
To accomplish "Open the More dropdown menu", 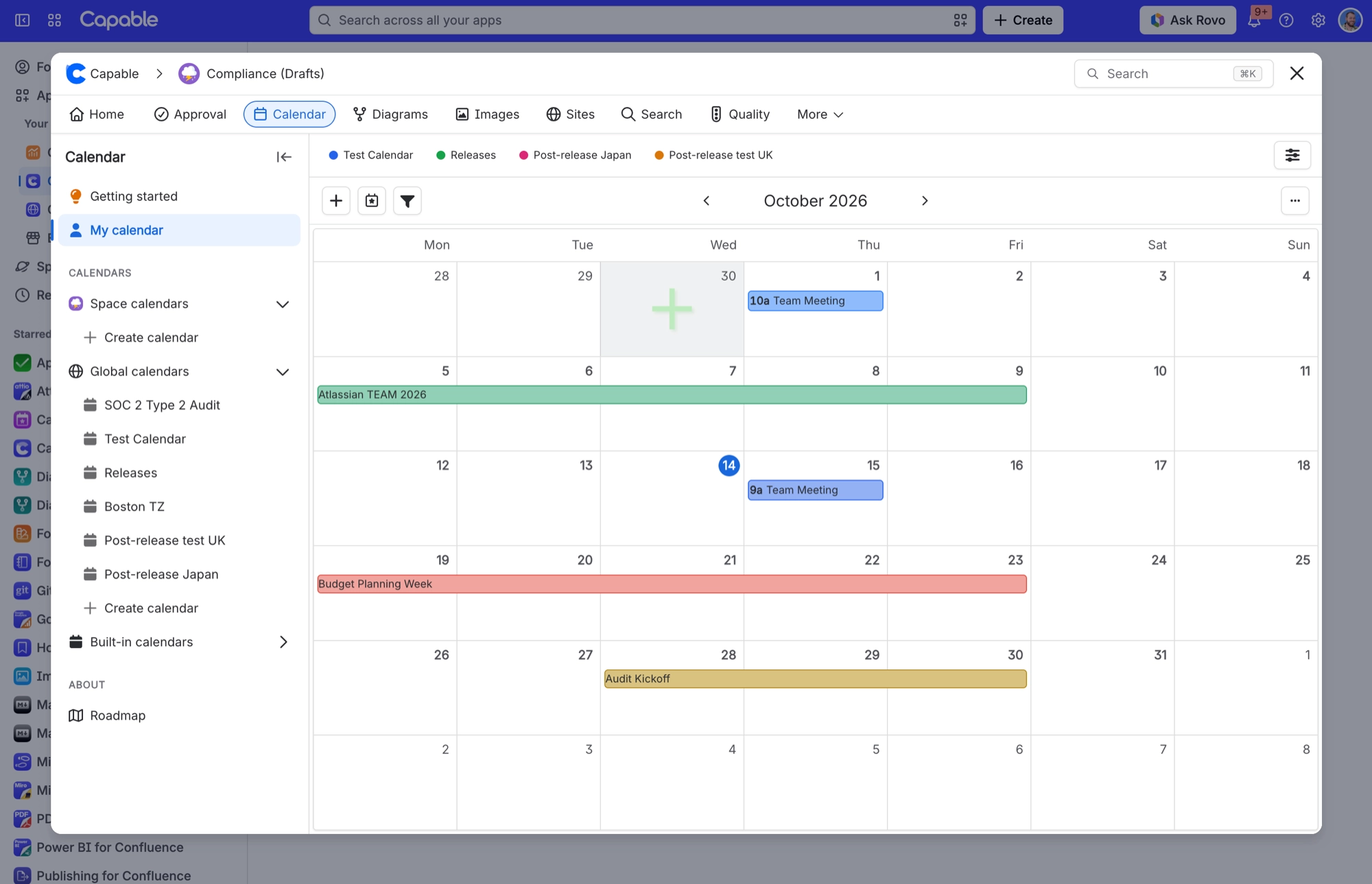I will 820,115.
